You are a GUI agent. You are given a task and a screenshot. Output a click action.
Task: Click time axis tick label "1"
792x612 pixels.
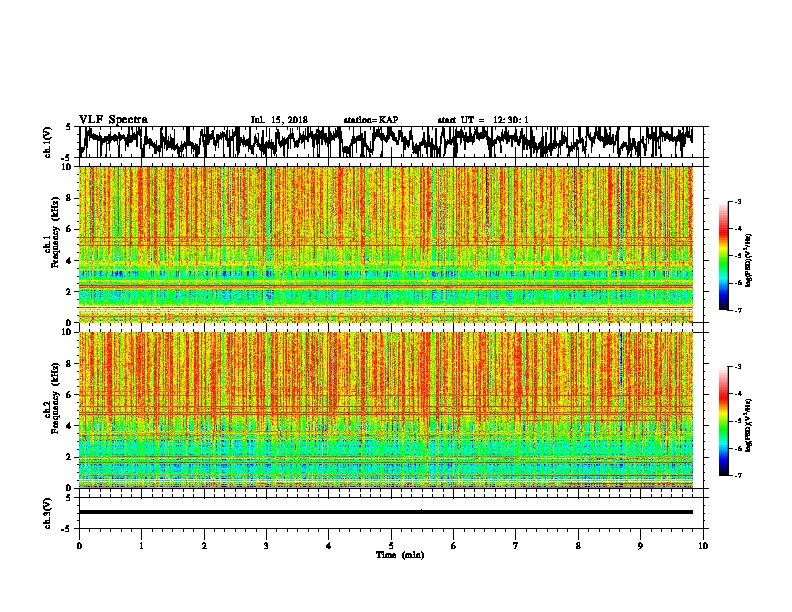pyautogui.click(x=141, y=546)
